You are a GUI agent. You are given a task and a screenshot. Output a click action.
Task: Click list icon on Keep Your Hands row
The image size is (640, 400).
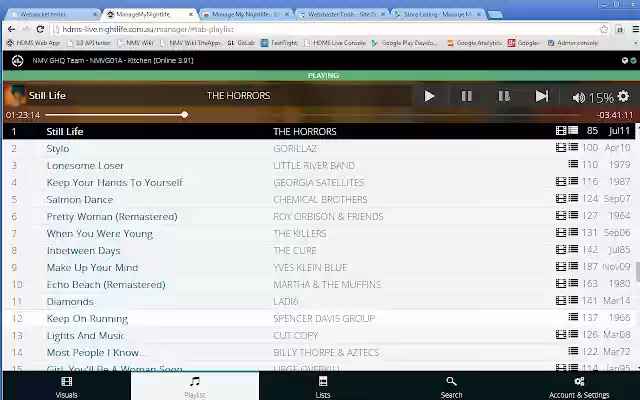click(573, 181)
